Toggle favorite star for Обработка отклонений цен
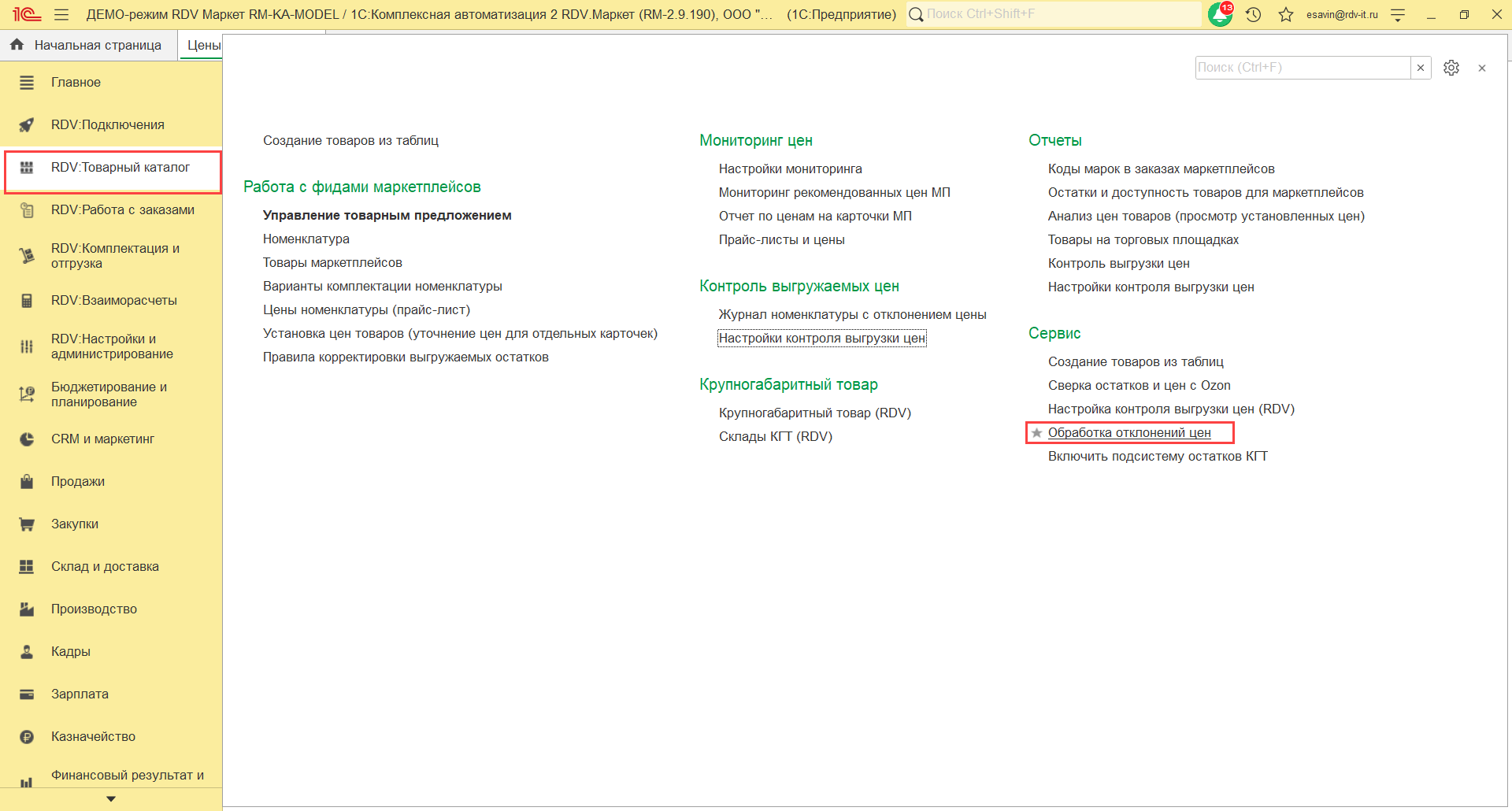The height and width of the screenshot is (811, 1512). (1037, 433)
